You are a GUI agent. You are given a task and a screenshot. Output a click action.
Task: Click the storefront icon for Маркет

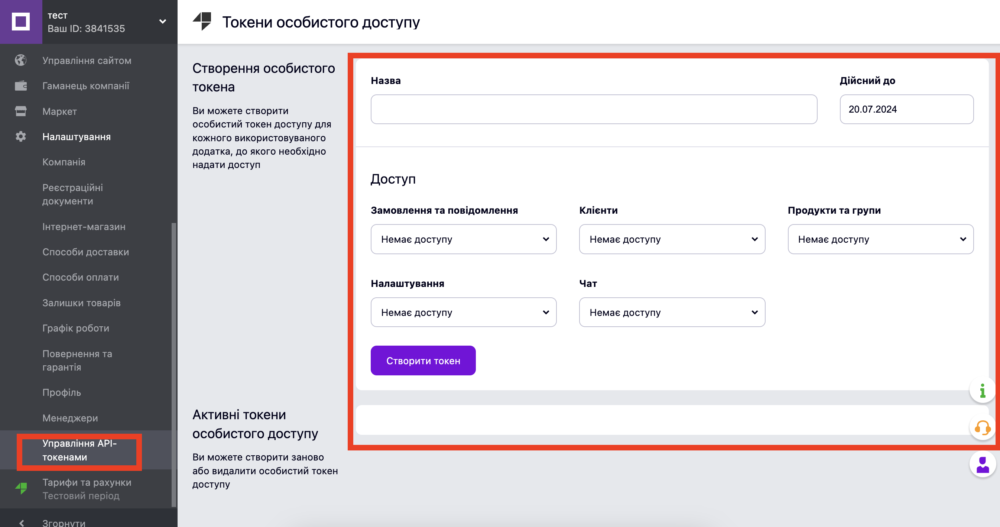click(x=21, y=111)
